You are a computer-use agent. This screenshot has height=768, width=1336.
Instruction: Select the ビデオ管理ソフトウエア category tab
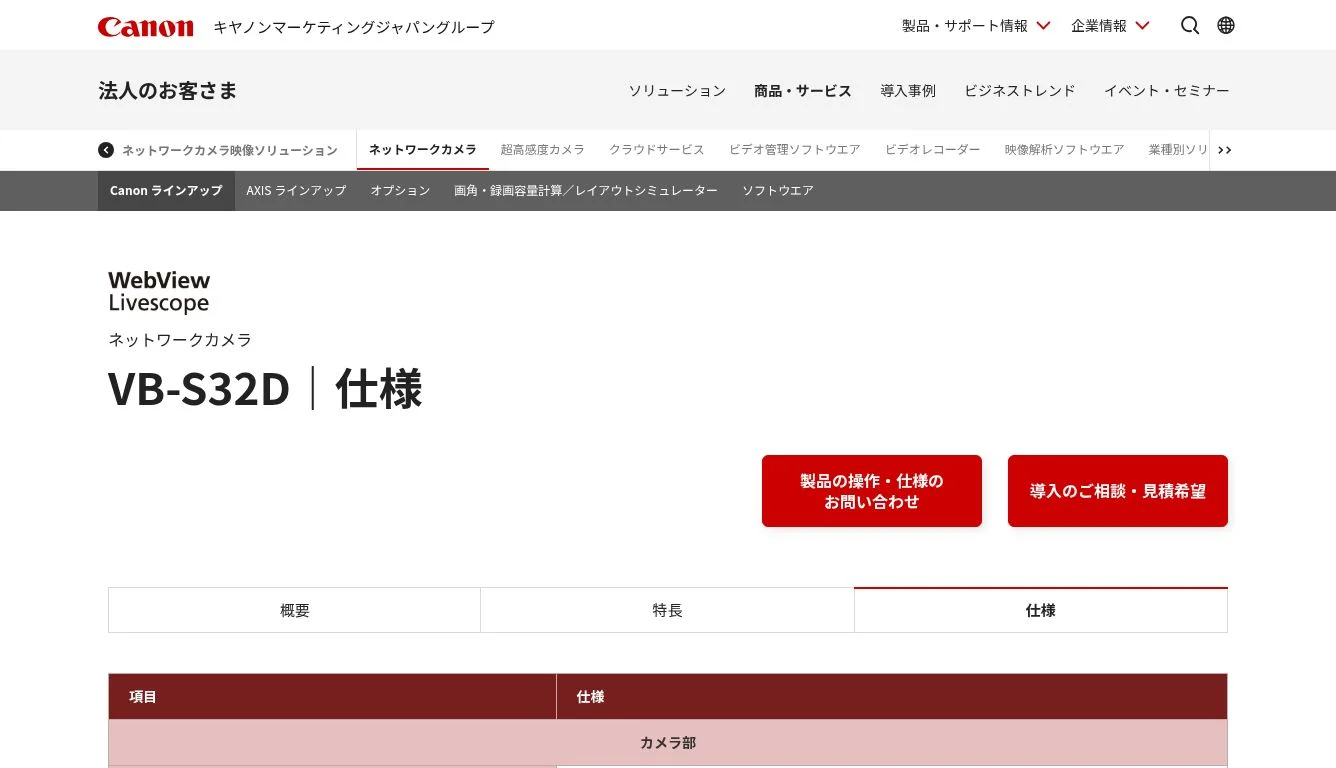[795, 150]
